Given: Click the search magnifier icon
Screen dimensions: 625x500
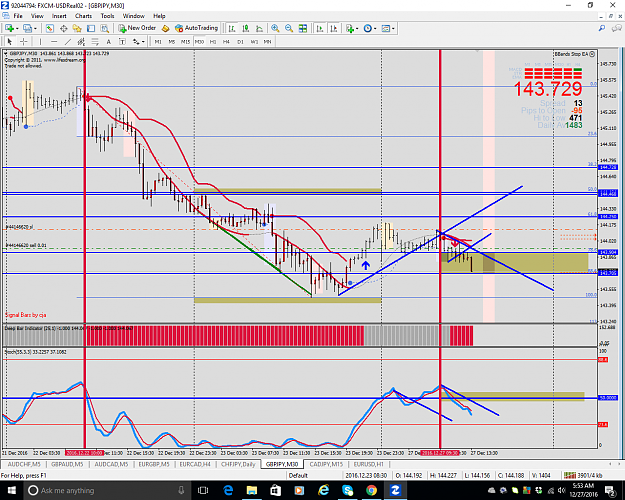Looking at the screenshot, I should (602, 28).
